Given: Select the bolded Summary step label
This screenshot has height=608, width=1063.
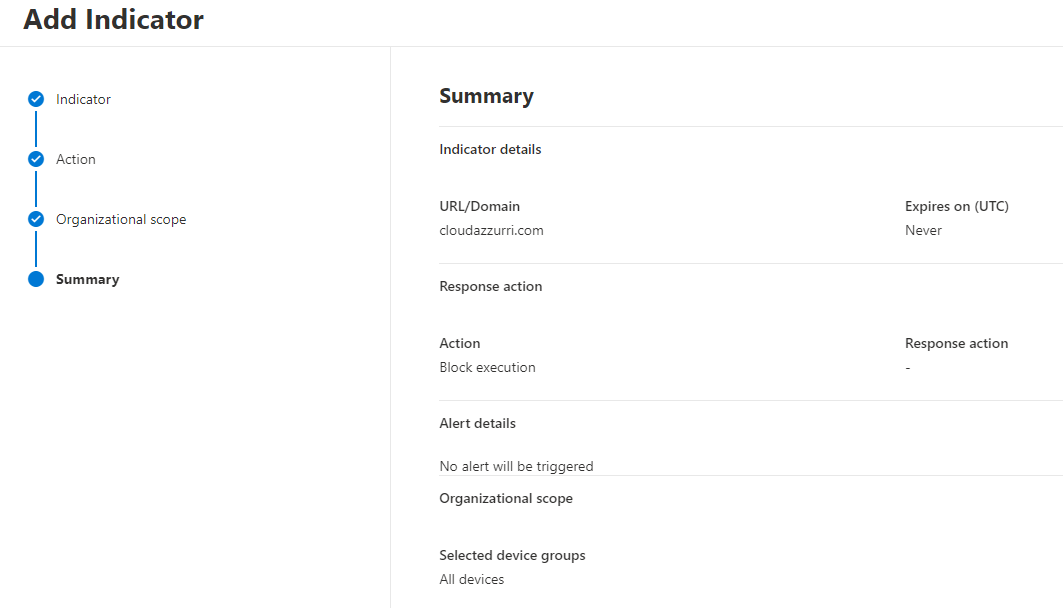Looking at the screenshot, I should pos(87,279).
